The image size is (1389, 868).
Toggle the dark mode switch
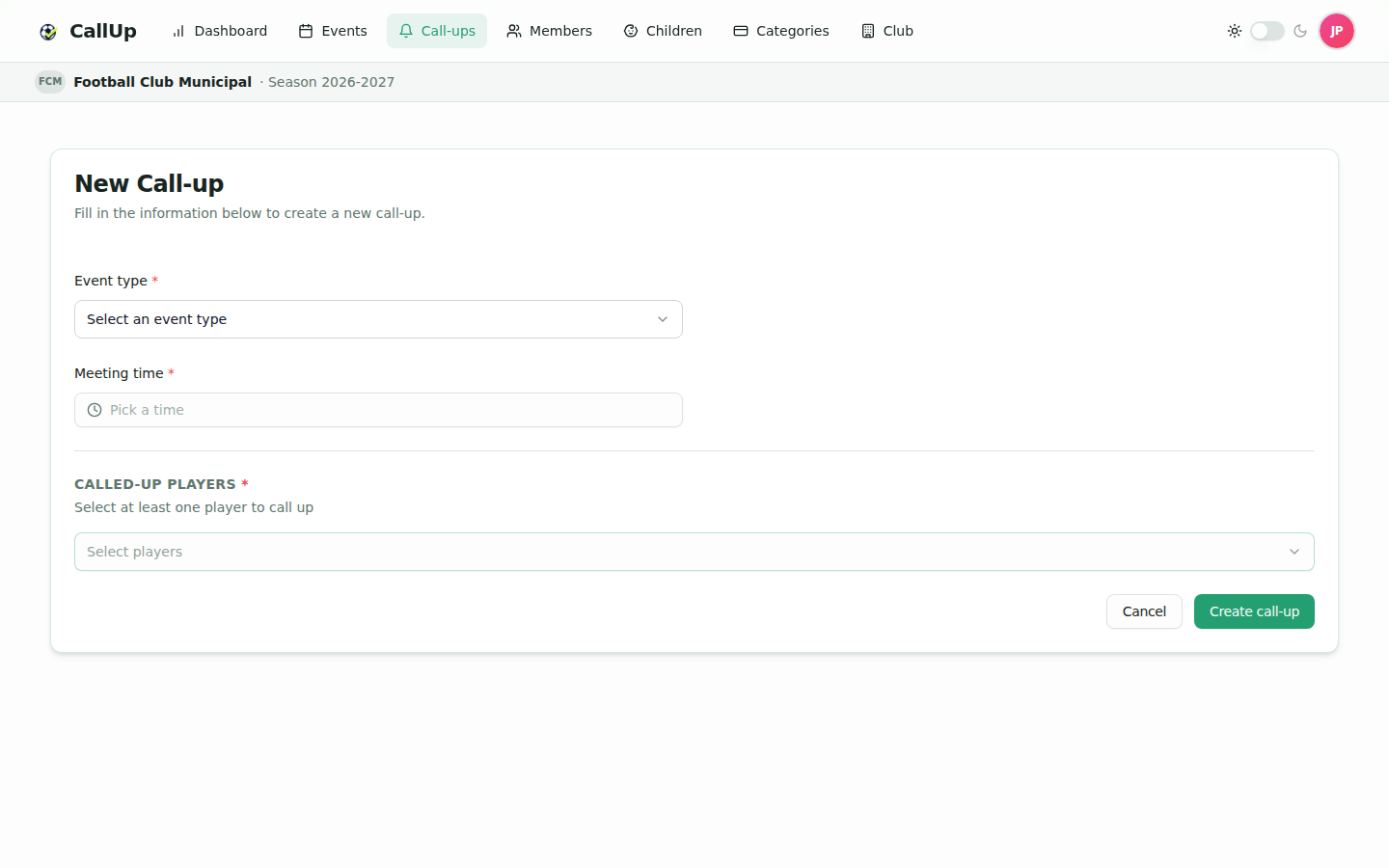click(x=1267, y=31)
